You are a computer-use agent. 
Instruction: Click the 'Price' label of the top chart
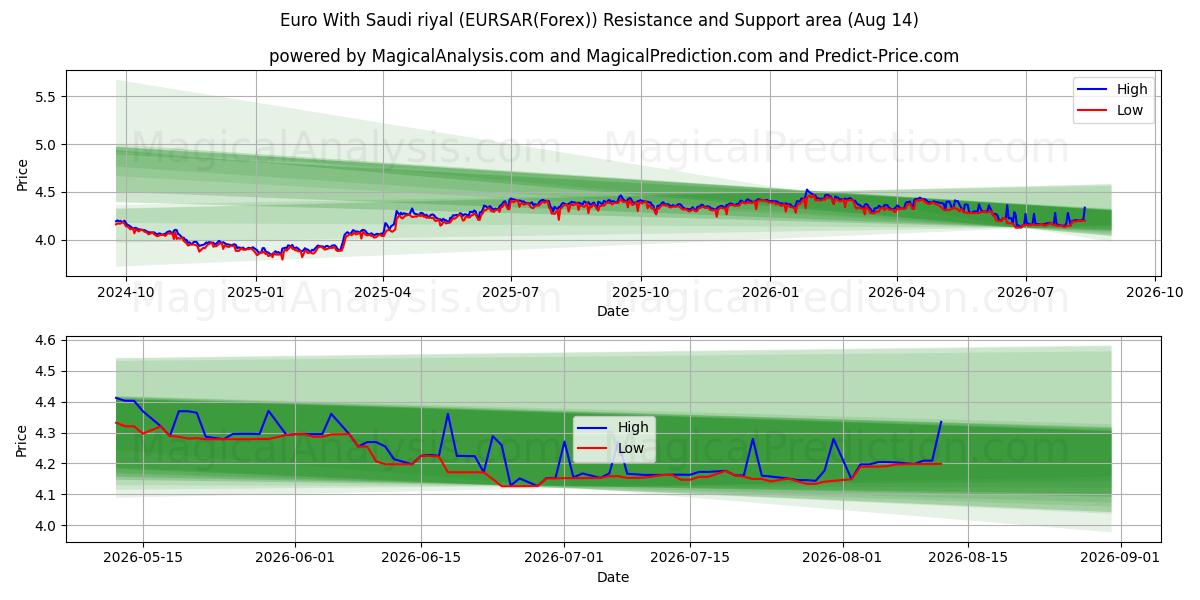pyautogui.click(x=22, y=174)
